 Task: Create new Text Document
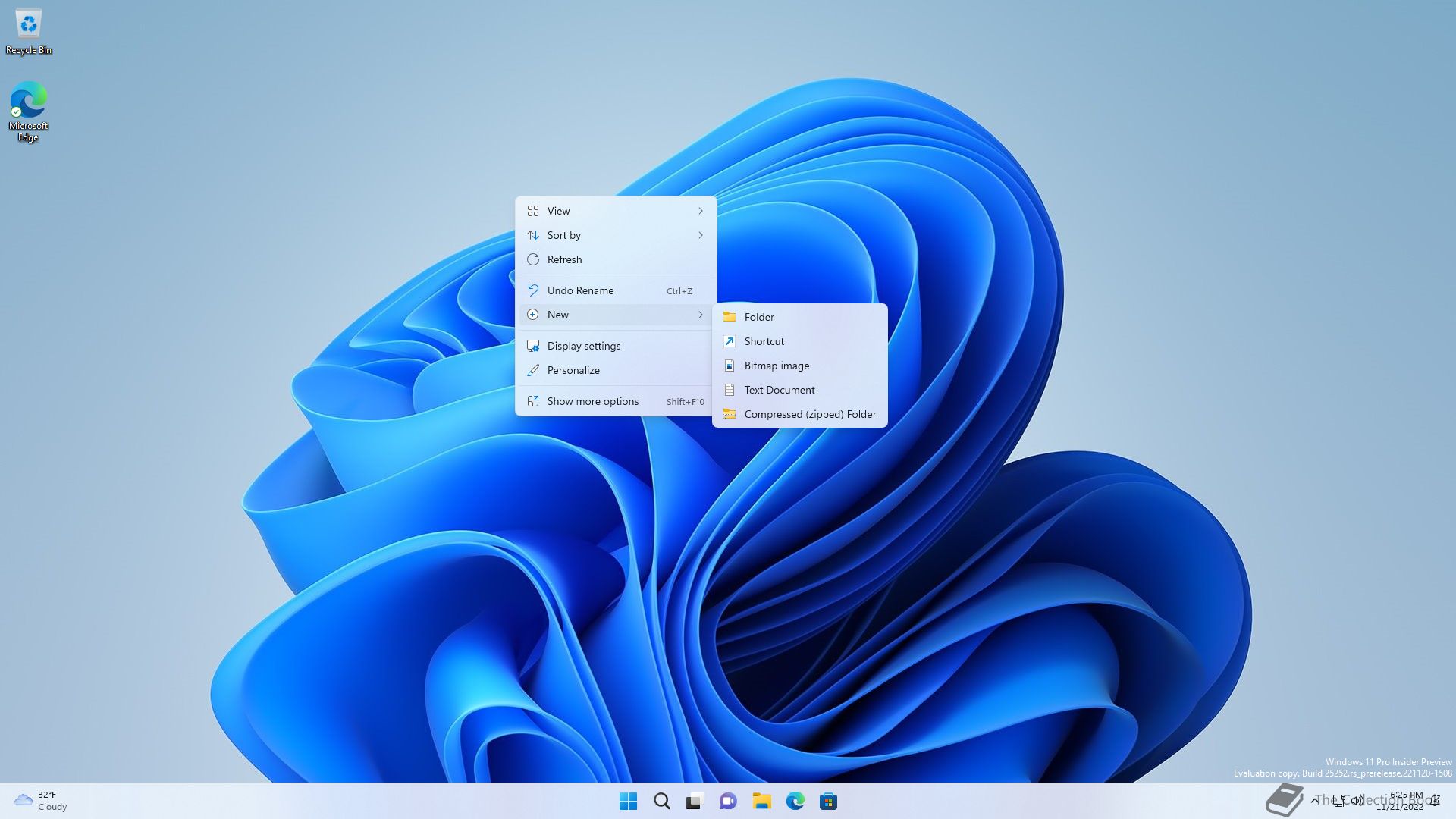(779, 390)
